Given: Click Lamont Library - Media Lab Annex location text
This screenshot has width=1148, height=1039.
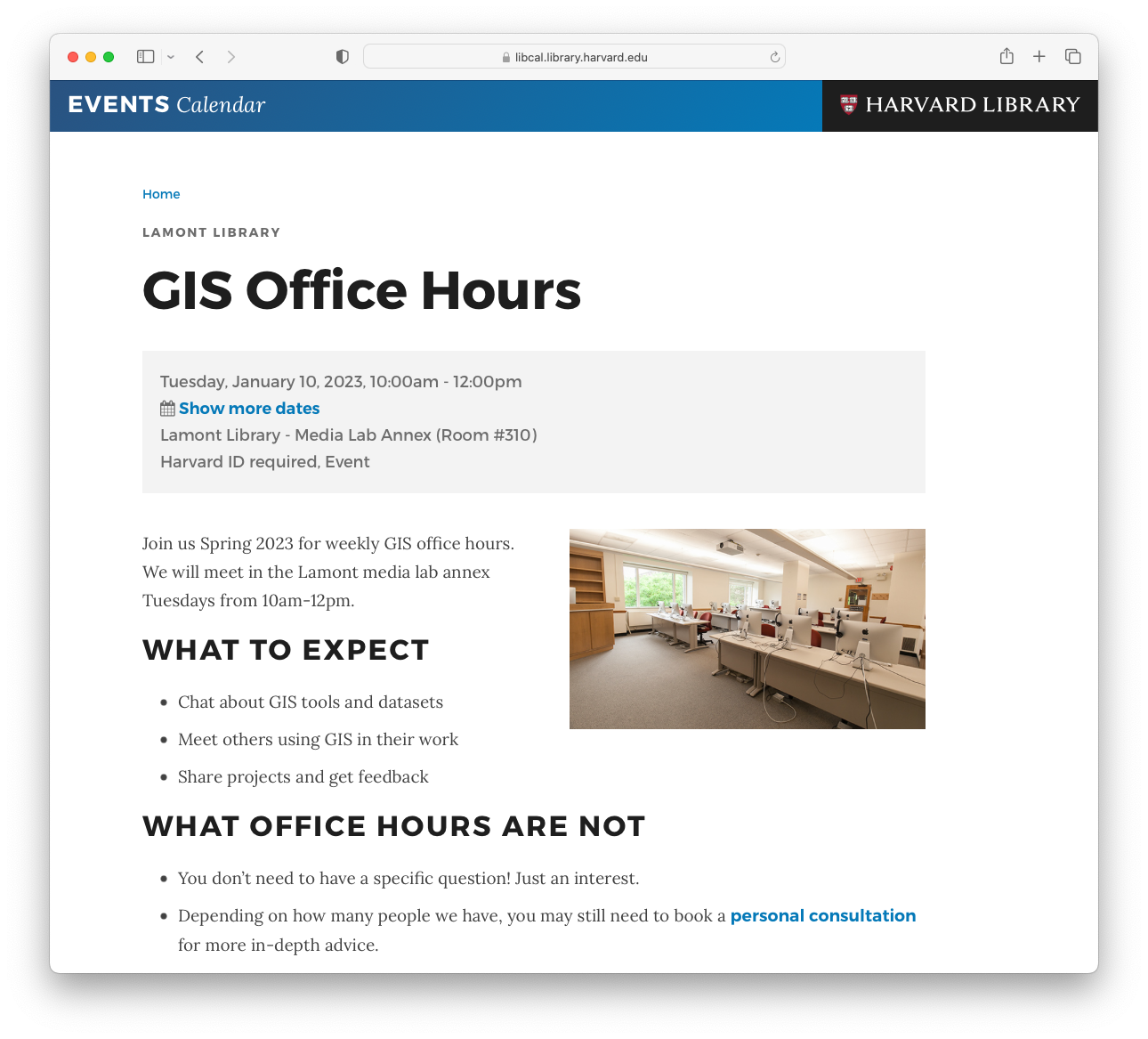Looking at the screenshot, I should pyautogui.click(x=349, y=435).
